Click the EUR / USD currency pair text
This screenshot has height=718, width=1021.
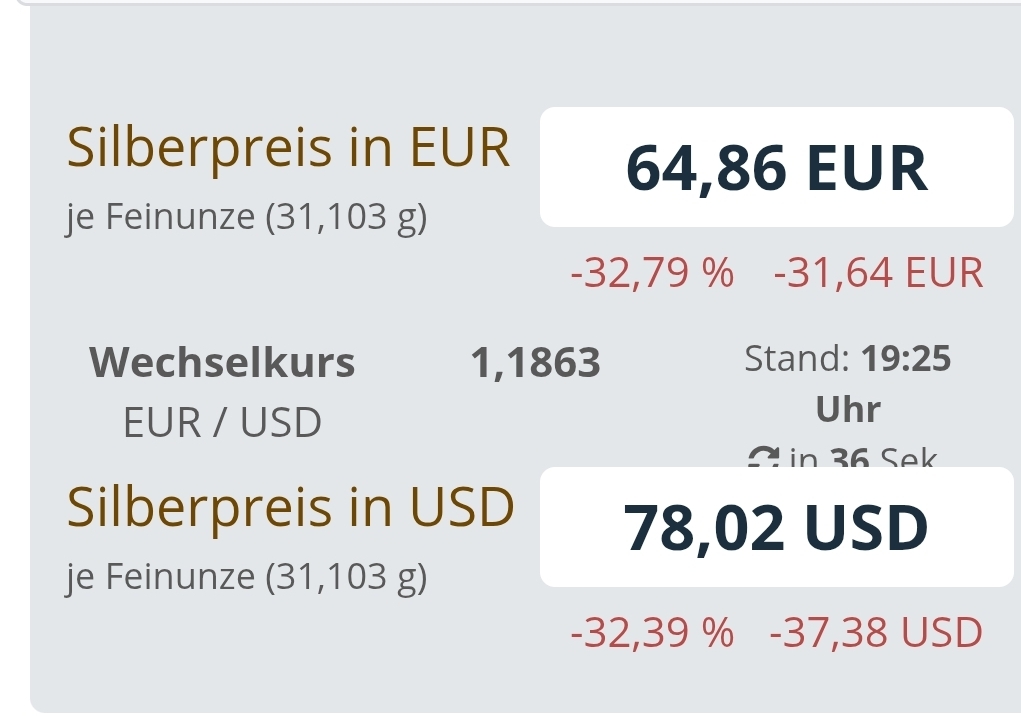pos(222,423)
